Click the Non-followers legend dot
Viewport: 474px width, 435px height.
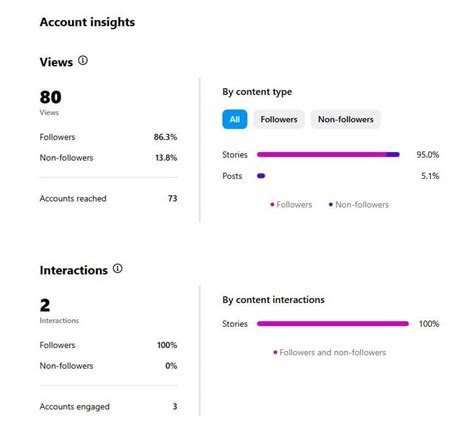[x=331, y=204]
